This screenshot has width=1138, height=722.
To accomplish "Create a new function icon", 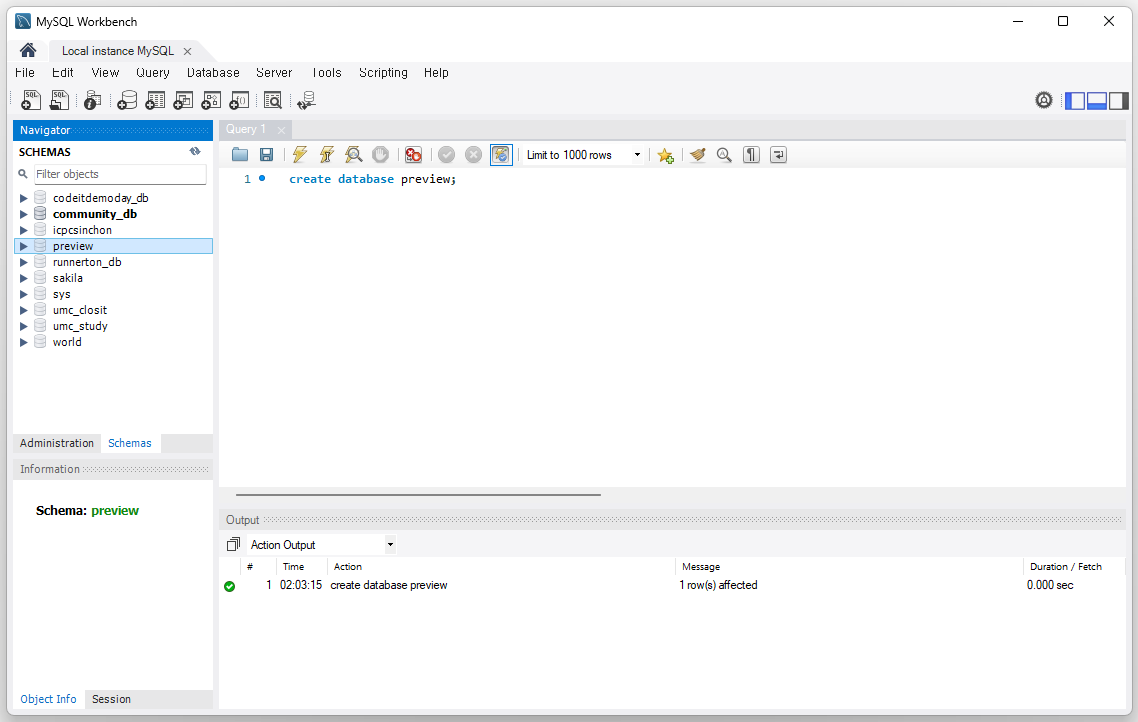I will click(240, 100).
